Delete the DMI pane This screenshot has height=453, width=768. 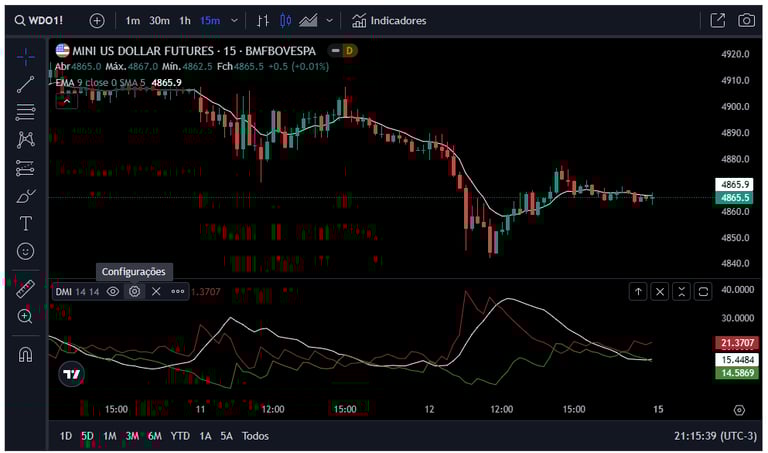(660, 292)
